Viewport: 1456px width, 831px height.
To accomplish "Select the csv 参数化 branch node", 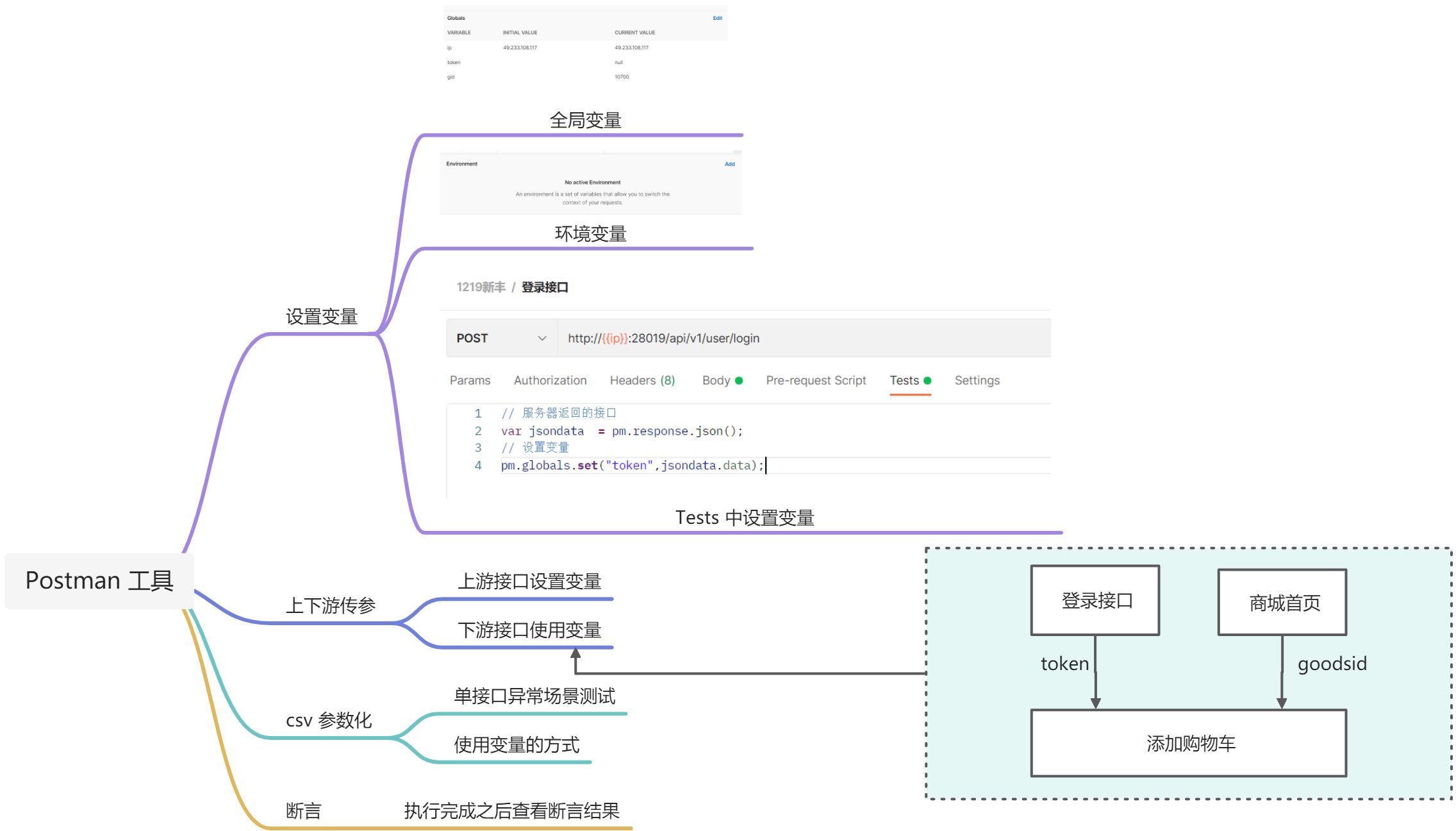I will point(329,721).
